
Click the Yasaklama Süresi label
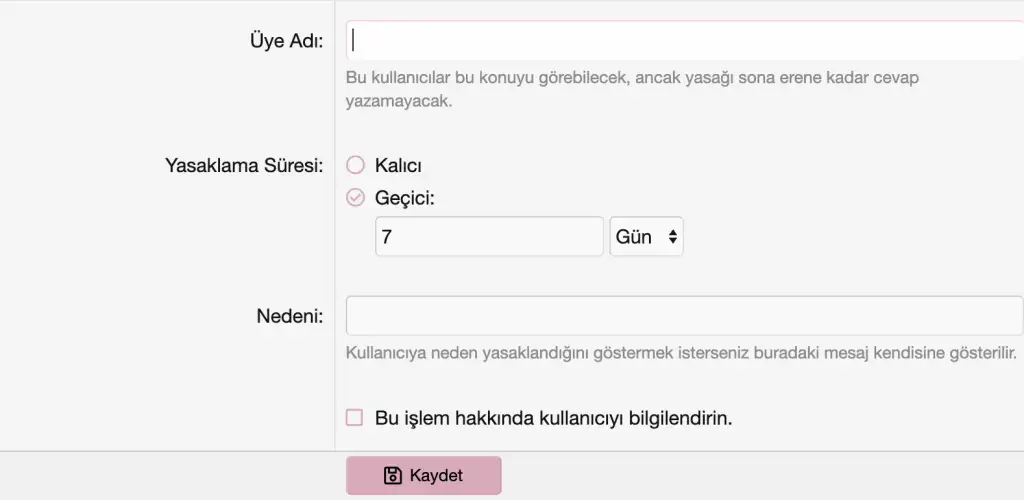tap(243, 166)
